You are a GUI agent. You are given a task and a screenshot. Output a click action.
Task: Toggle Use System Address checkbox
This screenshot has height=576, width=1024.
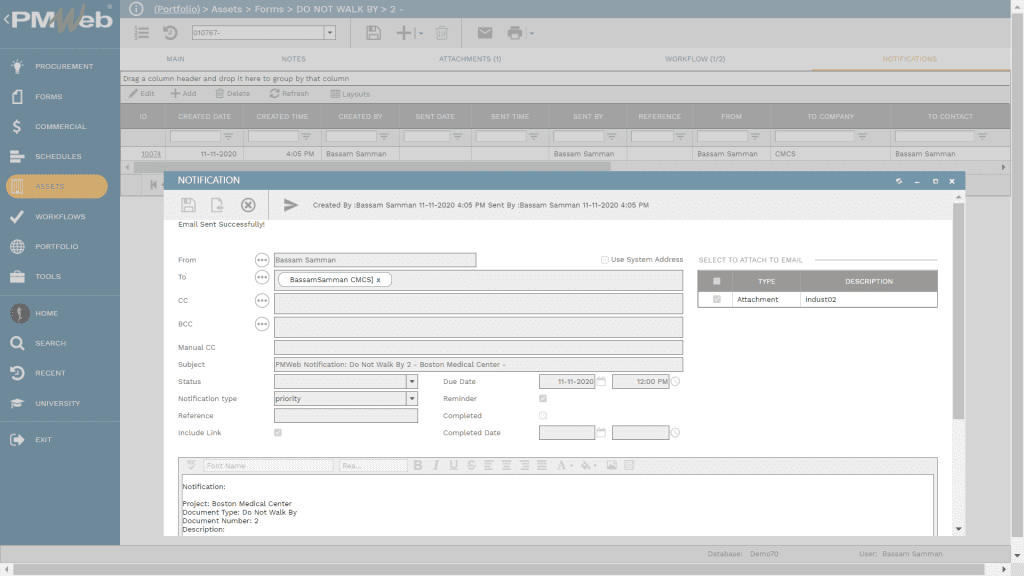click(605, 260)
